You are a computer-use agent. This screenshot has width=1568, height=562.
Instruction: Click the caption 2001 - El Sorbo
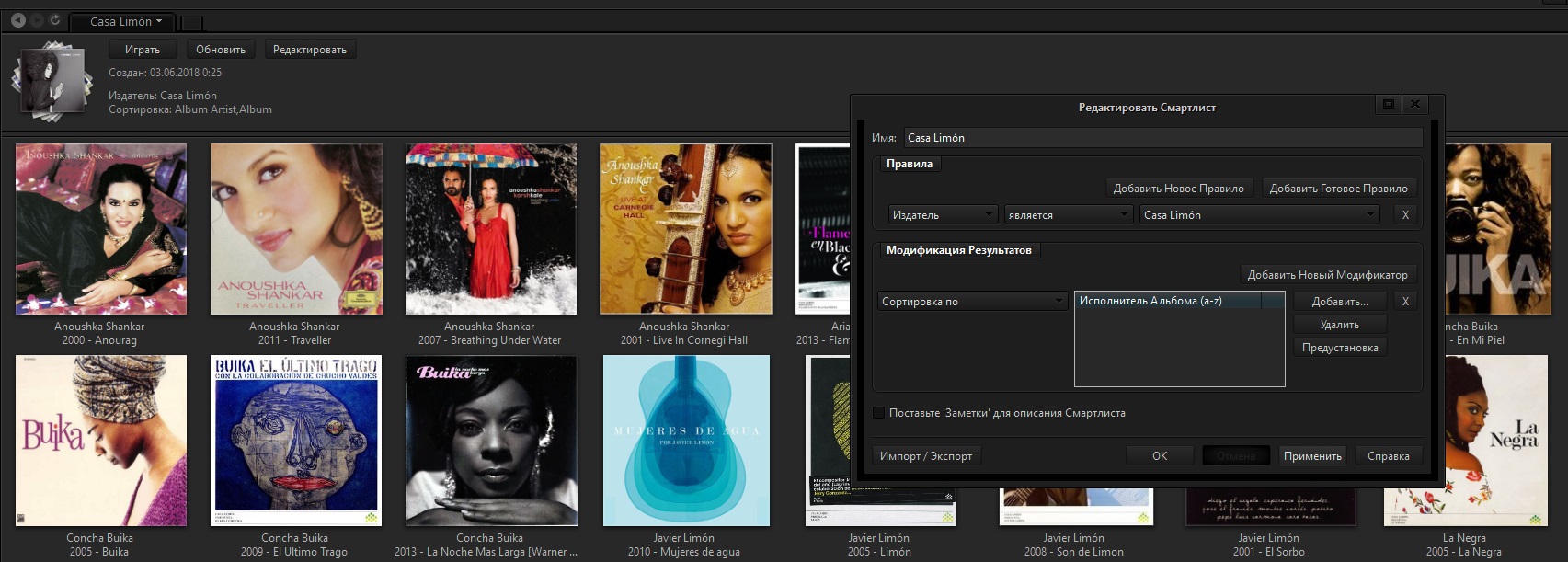(x=1269, y=552)
